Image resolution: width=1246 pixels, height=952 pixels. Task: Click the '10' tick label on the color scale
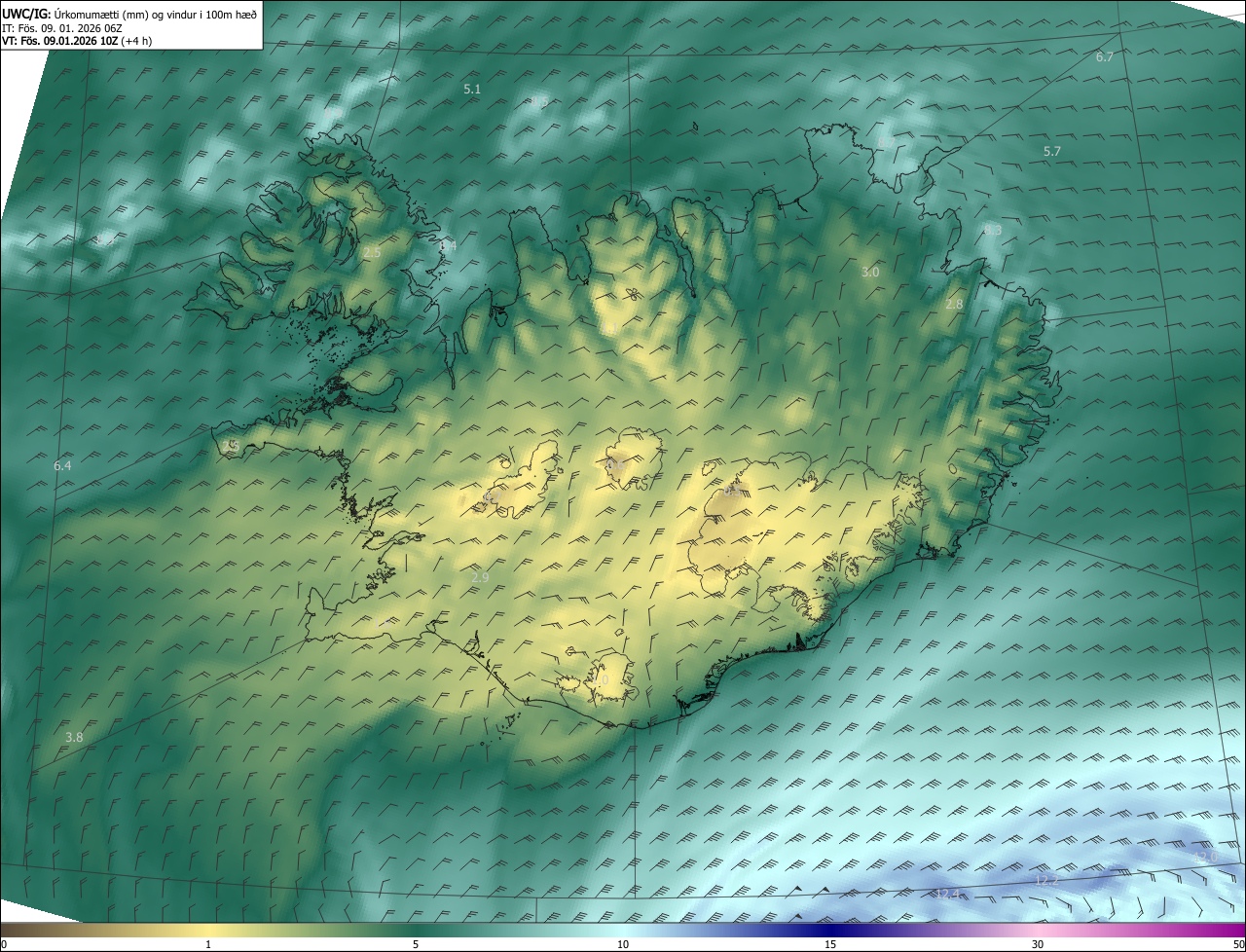pos(623,945)
